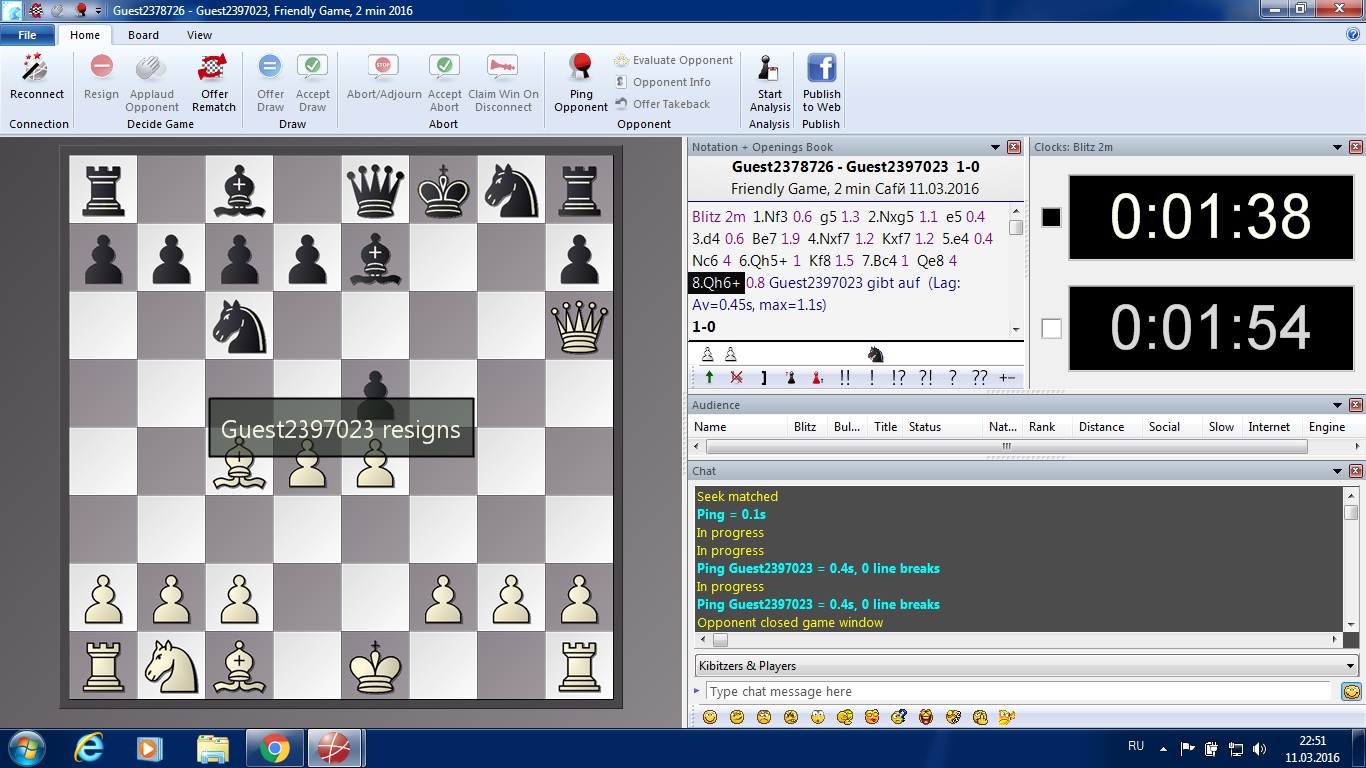This screenshot has width=1366, height=768.
Task: Click the '??' blunder annotation symbol
Action: pyautogui.click(x=979, y=378)
